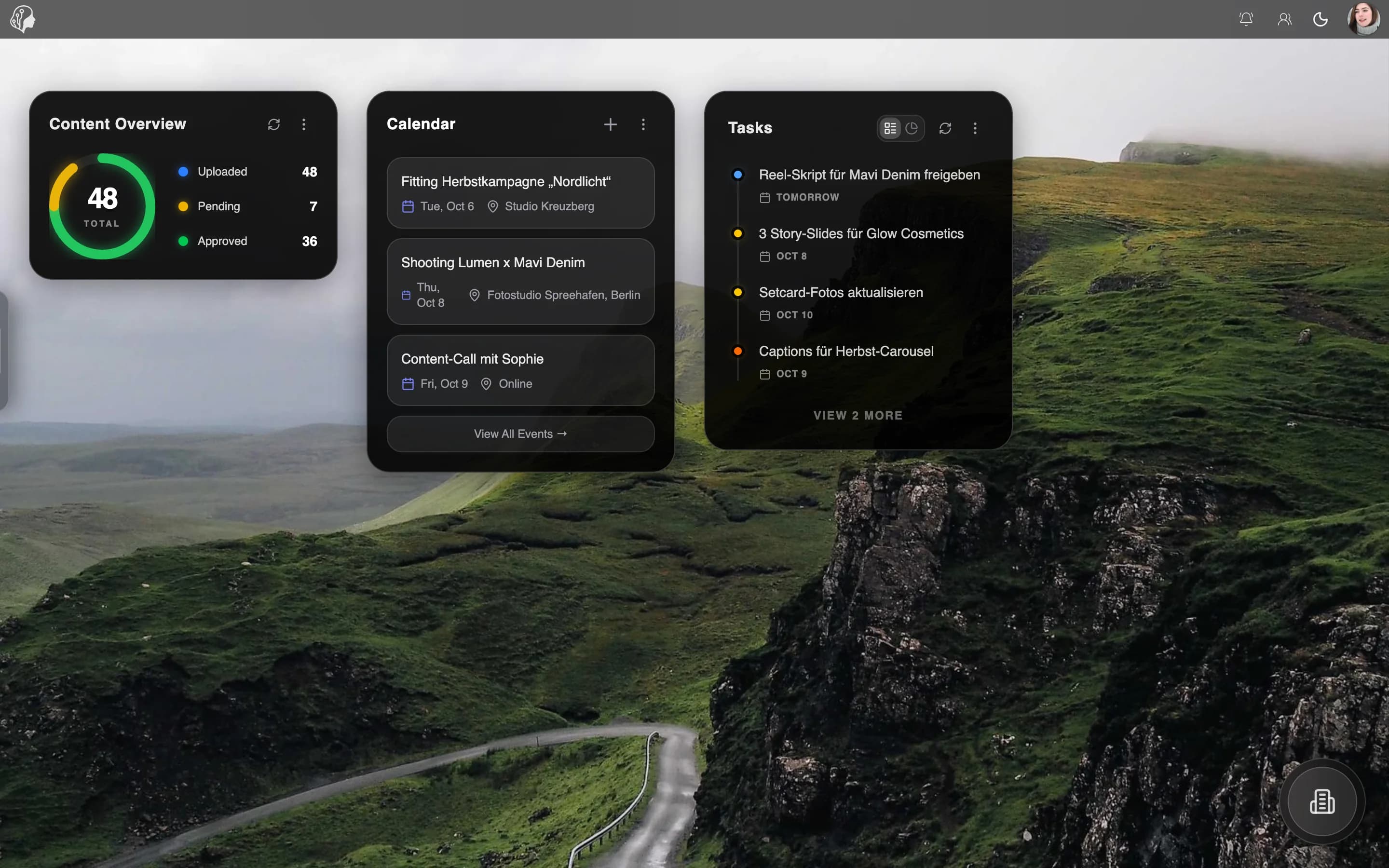Screen dimensions: 1389x868
Task: Open the Shooting Lumen x Mavi Denim event
Action: (x=520, y=281)
